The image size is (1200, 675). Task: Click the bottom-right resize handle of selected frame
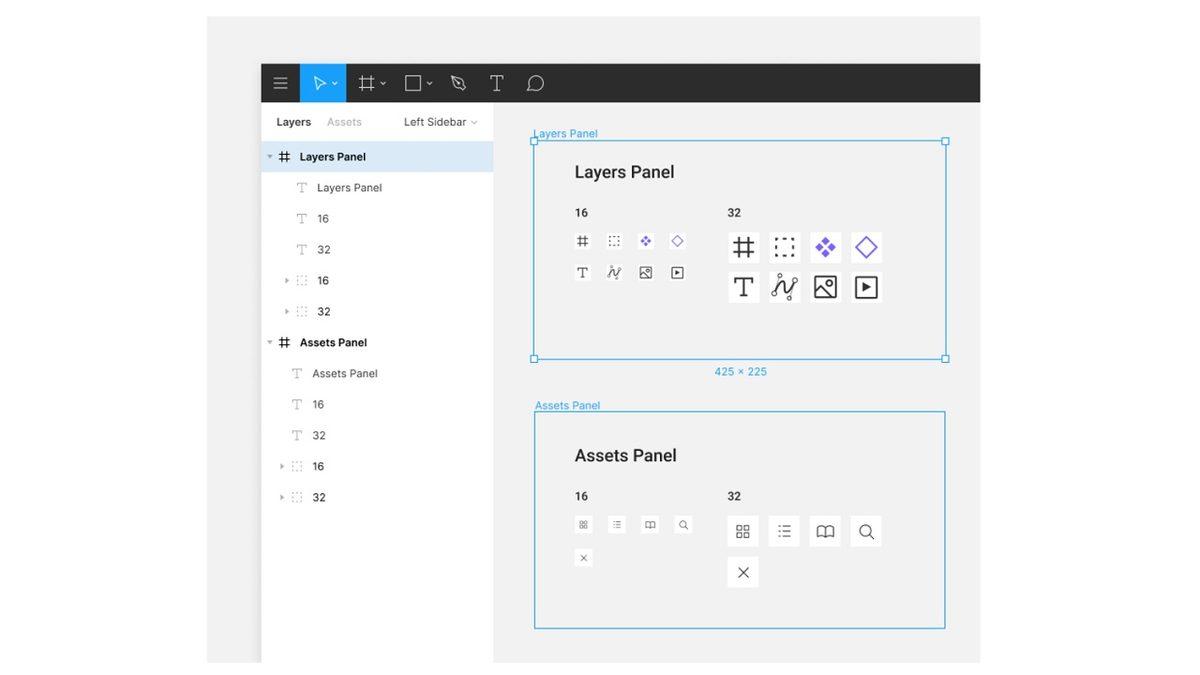(945, 359)
